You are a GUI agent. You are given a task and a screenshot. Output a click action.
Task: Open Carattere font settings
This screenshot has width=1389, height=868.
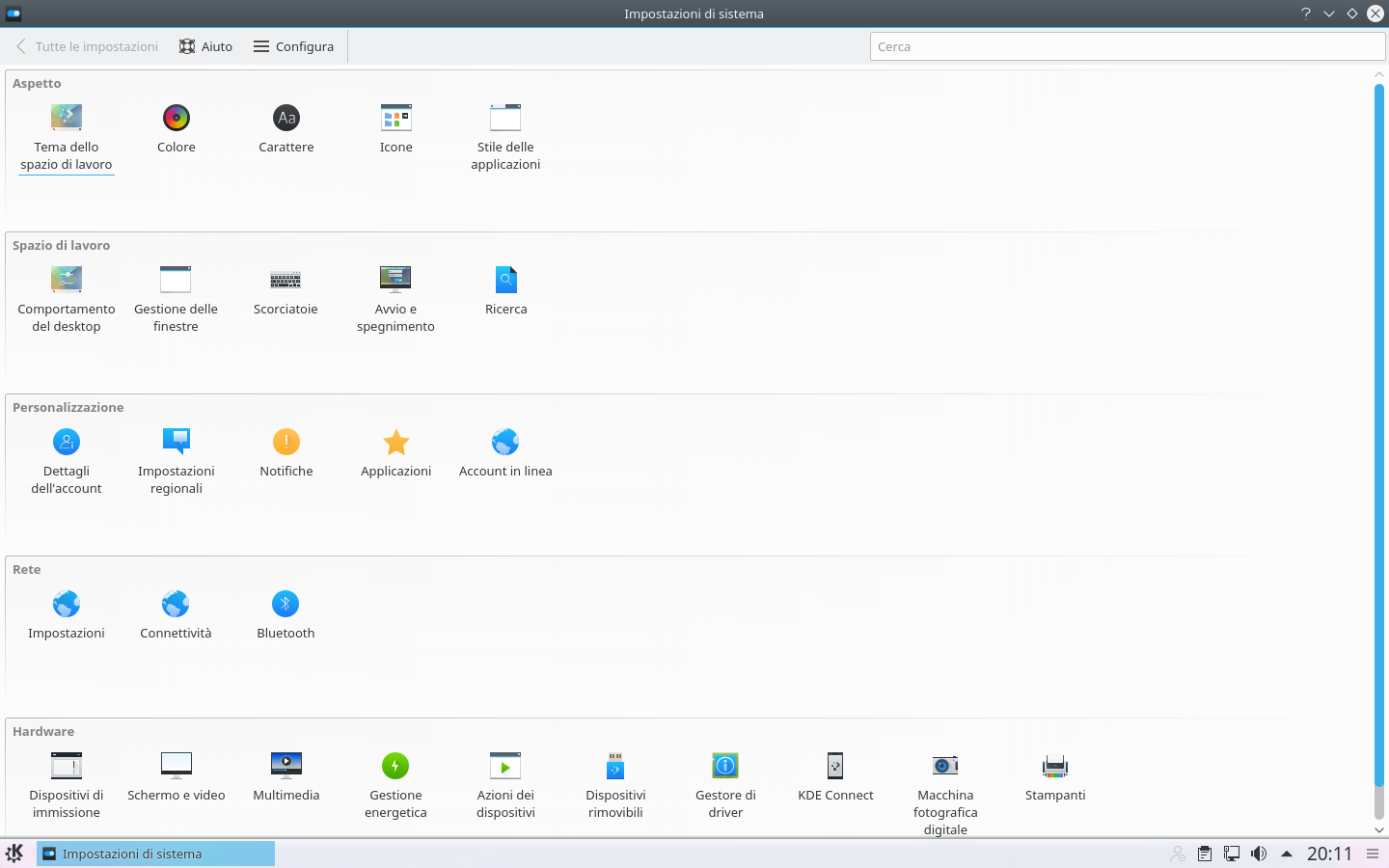click(x=286, y=119)
